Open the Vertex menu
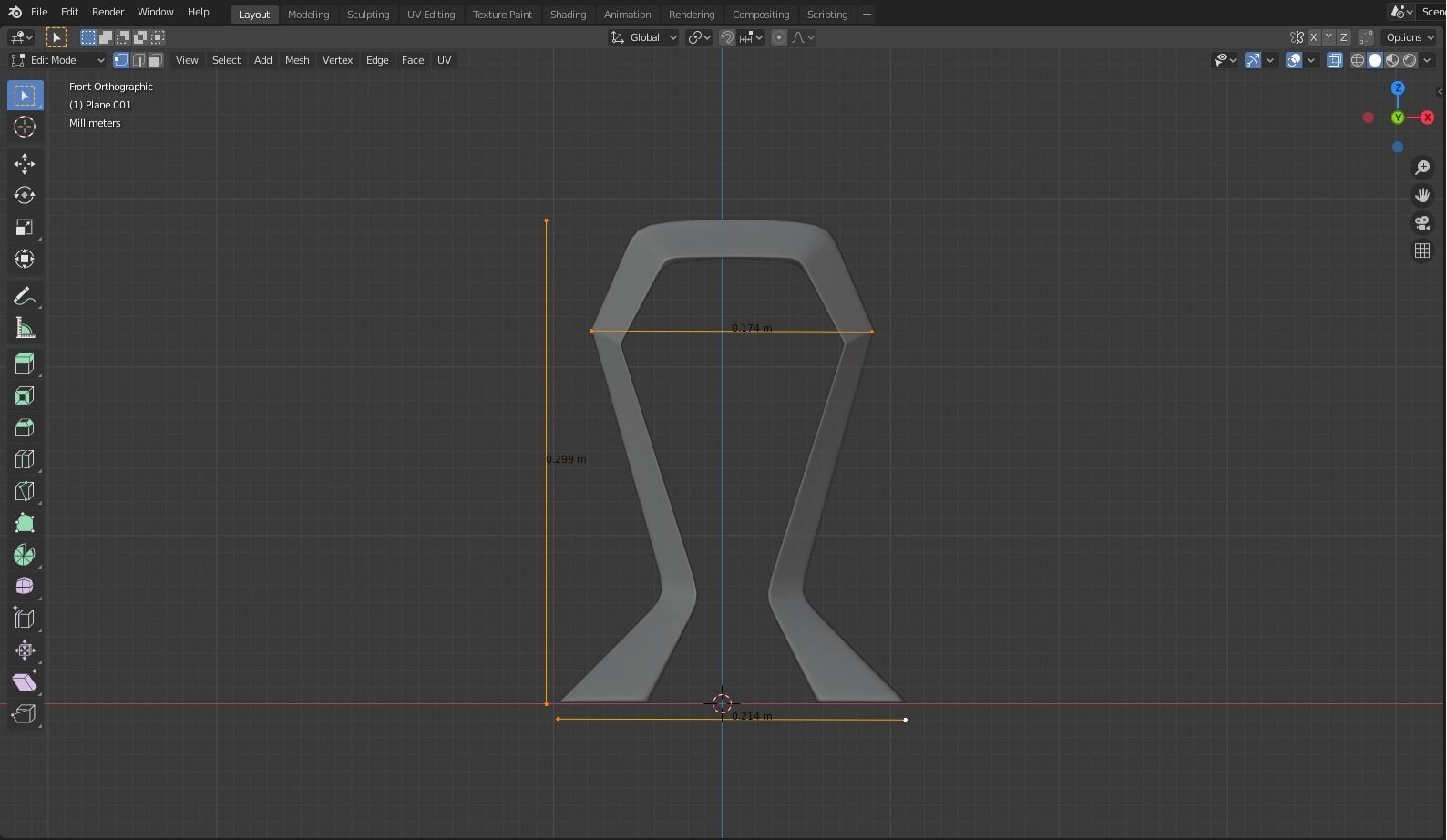This screenshot has height=840, width=1447. (x=337, y=60)
